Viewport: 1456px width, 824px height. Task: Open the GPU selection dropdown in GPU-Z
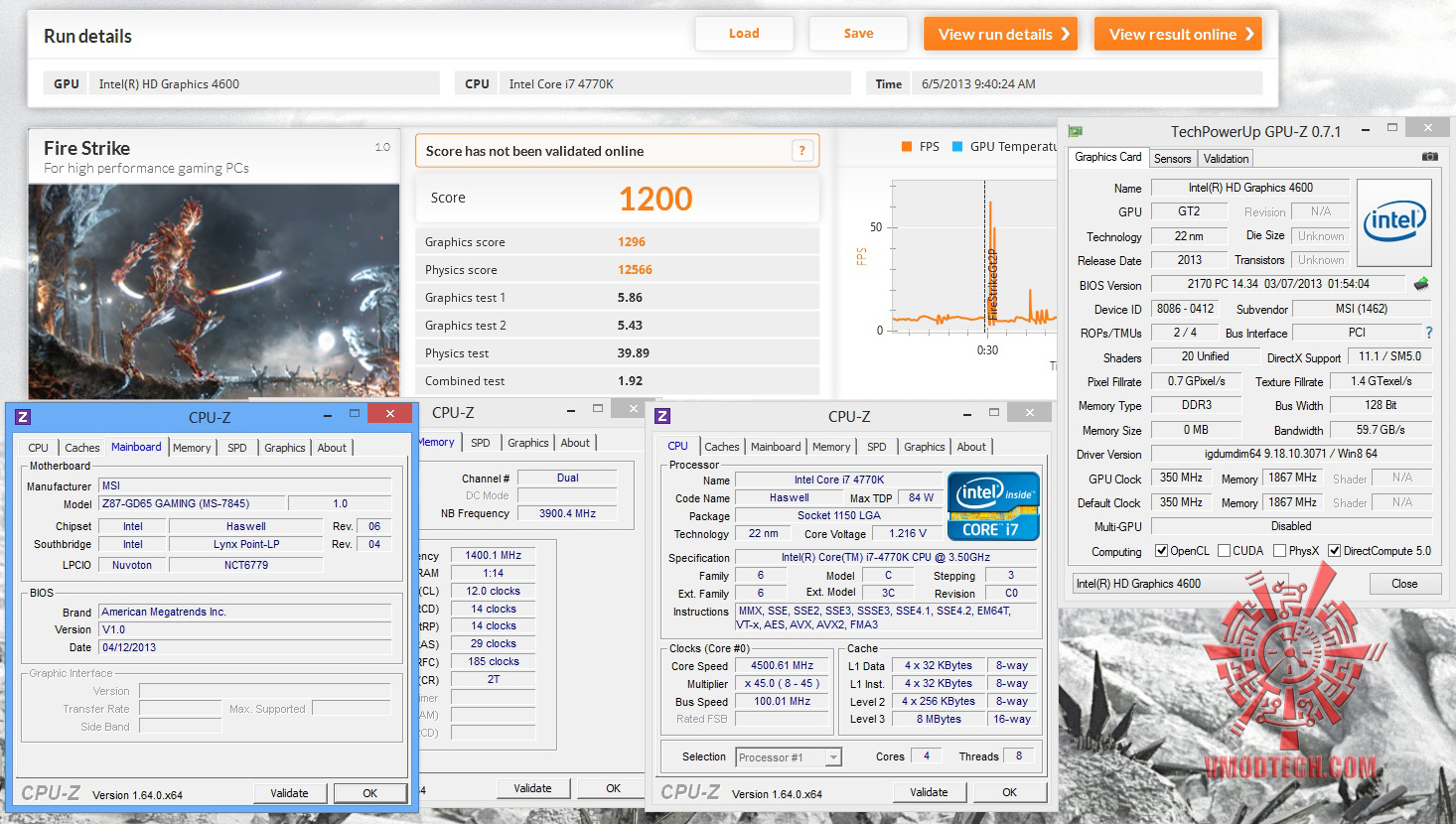coord(1180,584)
